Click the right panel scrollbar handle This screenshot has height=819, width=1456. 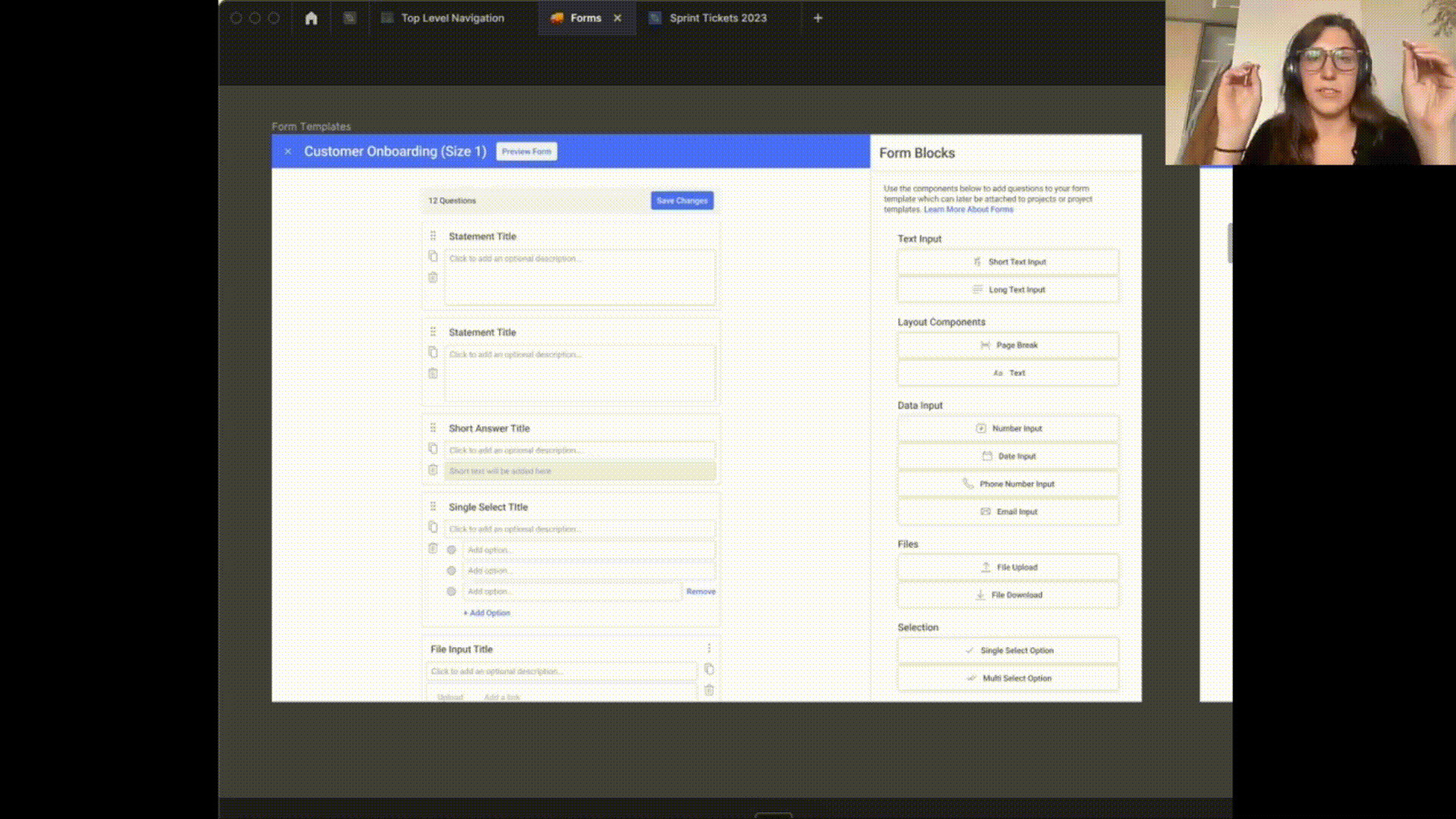1229,243
